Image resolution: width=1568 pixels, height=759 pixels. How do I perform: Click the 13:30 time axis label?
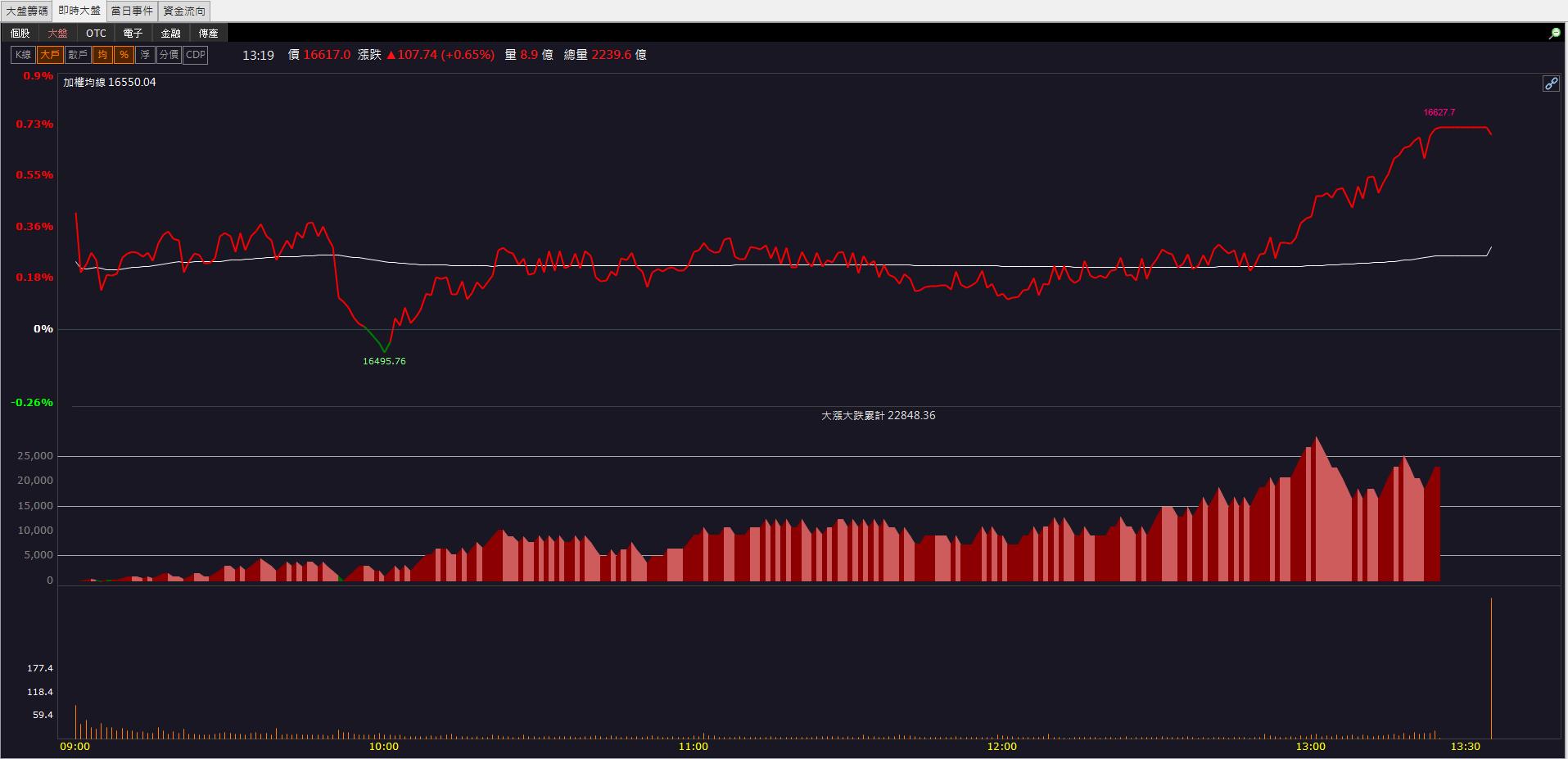[x=1466, y=747]
